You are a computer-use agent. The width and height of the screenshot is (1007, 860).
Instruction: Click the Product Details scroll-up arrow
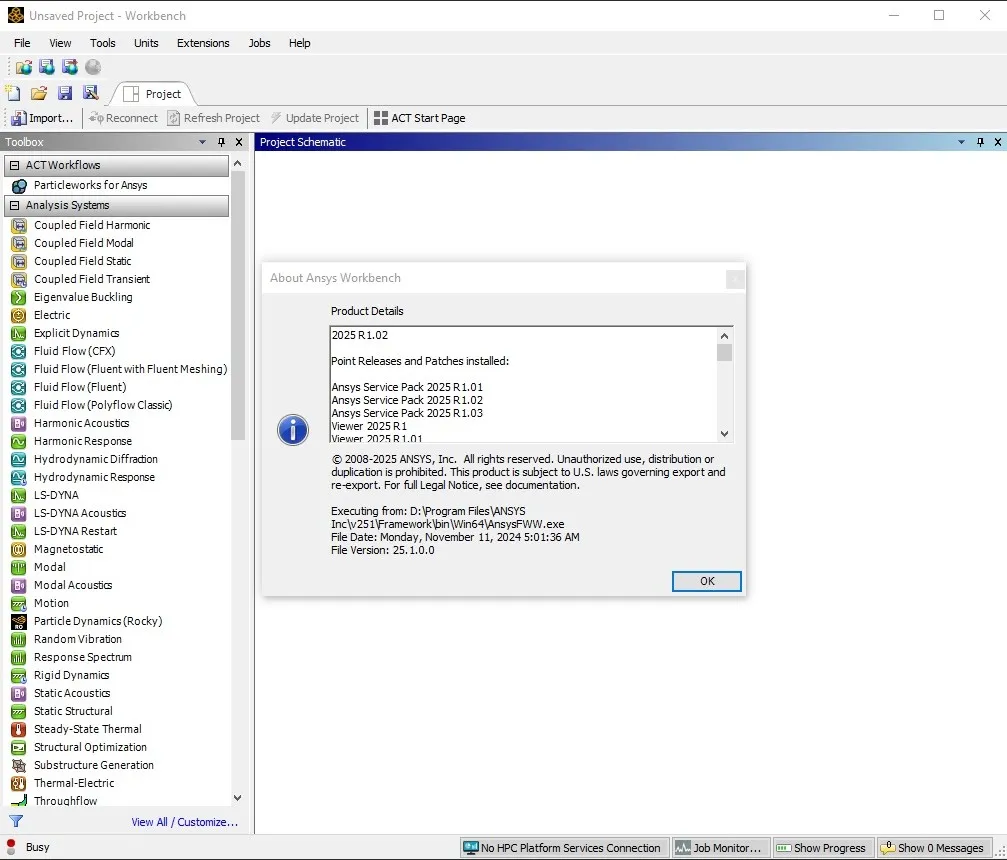pos(724,336)
